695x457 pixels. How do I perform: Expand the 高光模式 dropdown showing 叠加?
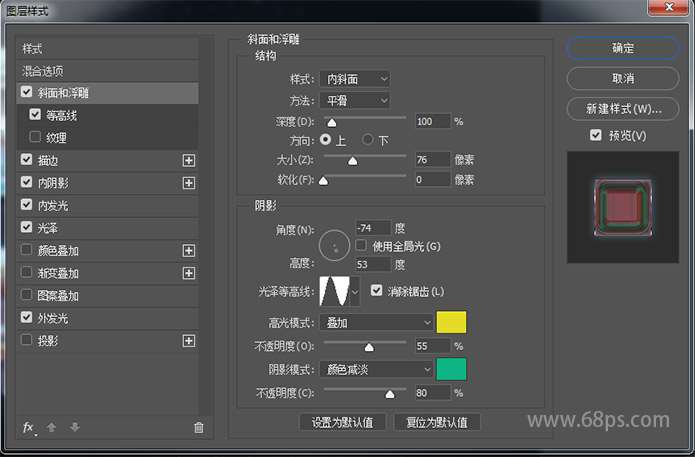click(376, 322)
